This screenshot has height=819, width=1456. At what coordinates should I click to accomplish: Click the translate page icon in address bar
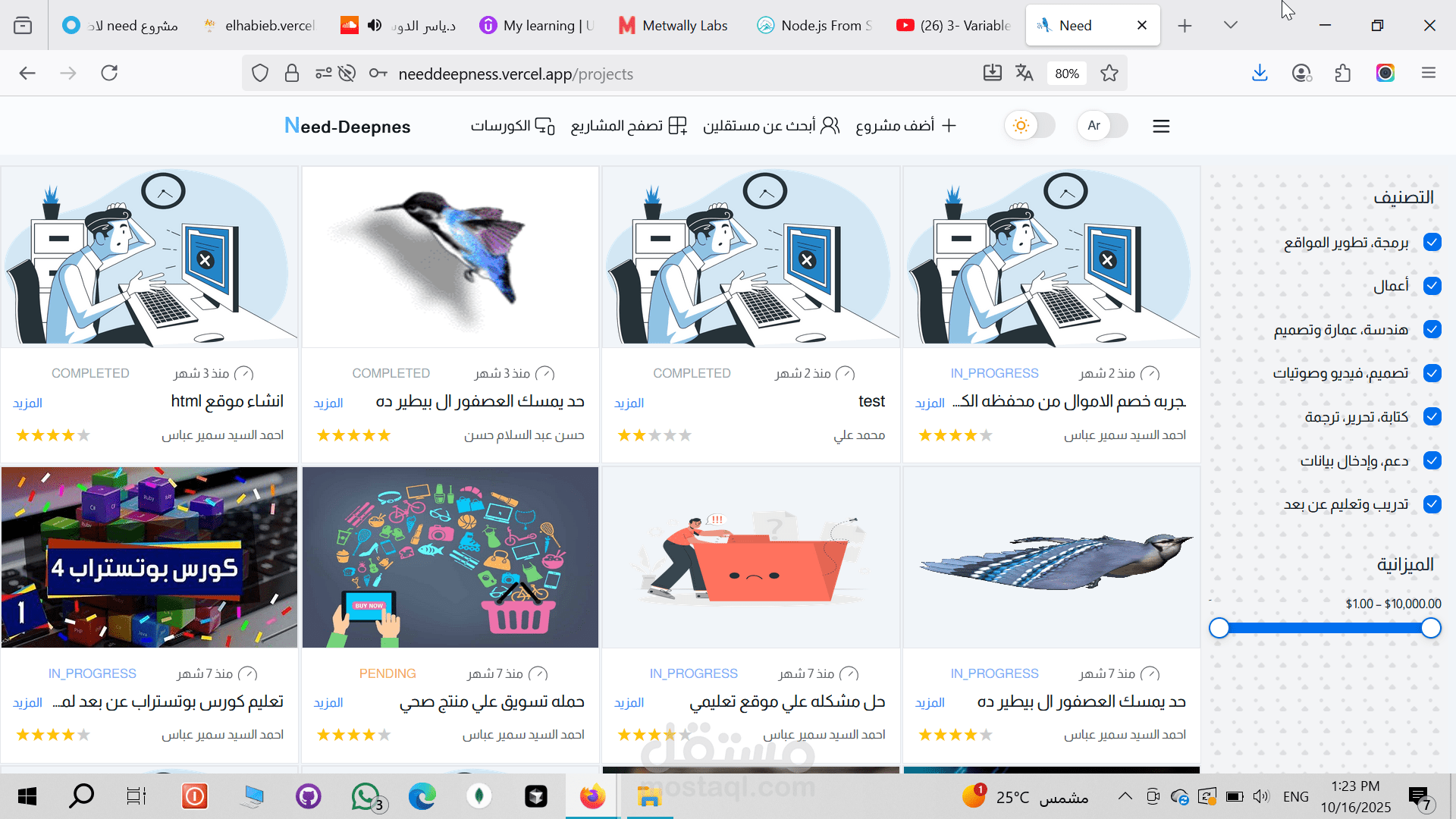pyautogui.click(x=1025, y=73)
